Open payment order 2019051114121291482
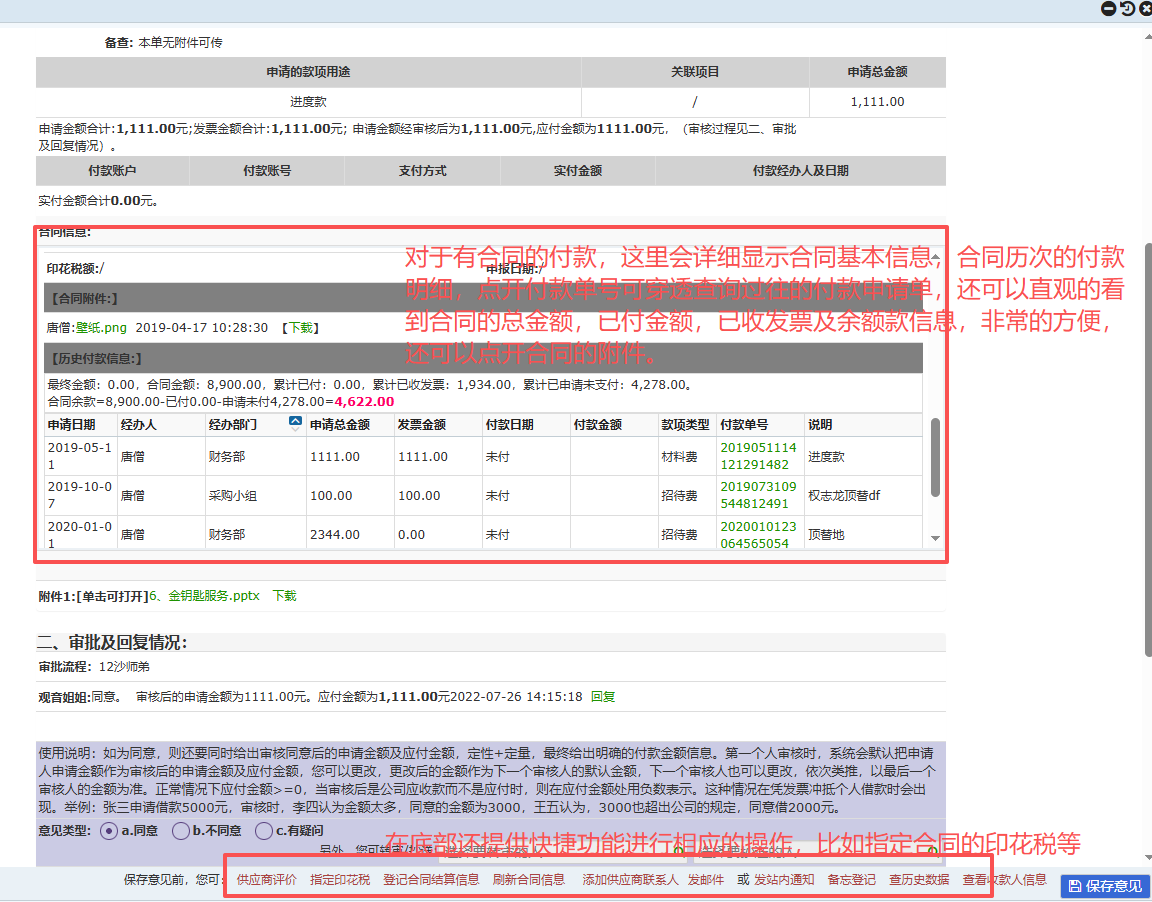 [758, 456]
